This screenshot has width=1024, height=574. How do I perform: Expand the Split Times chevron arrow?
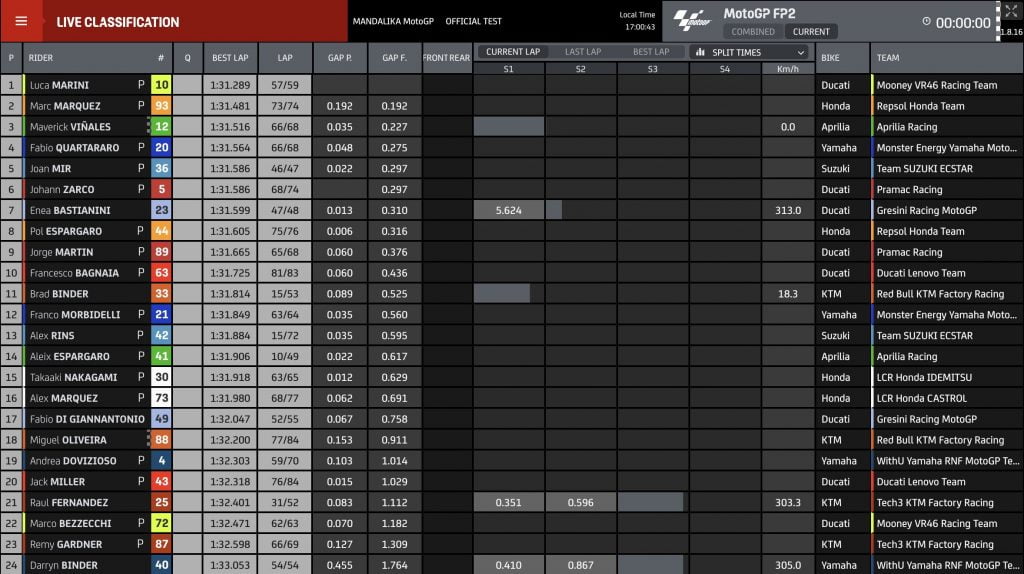(801, 52)
